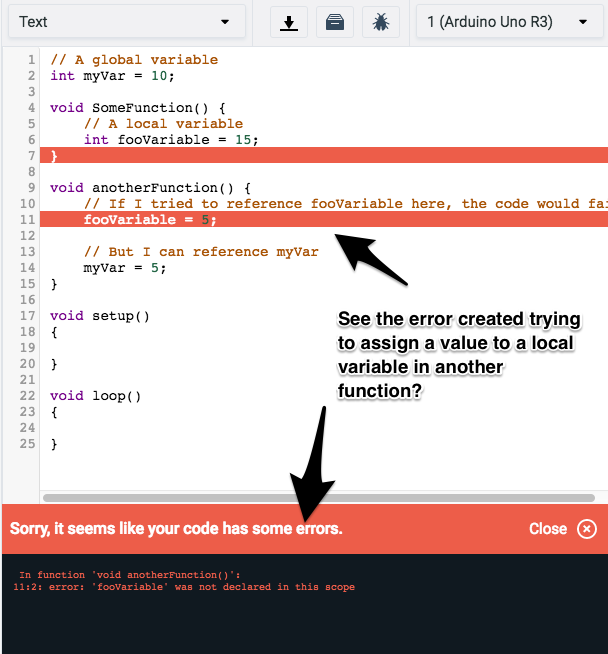Click the download code icon
The width and height of the screenshot is (608, 654).
click(x=289, y=22)
